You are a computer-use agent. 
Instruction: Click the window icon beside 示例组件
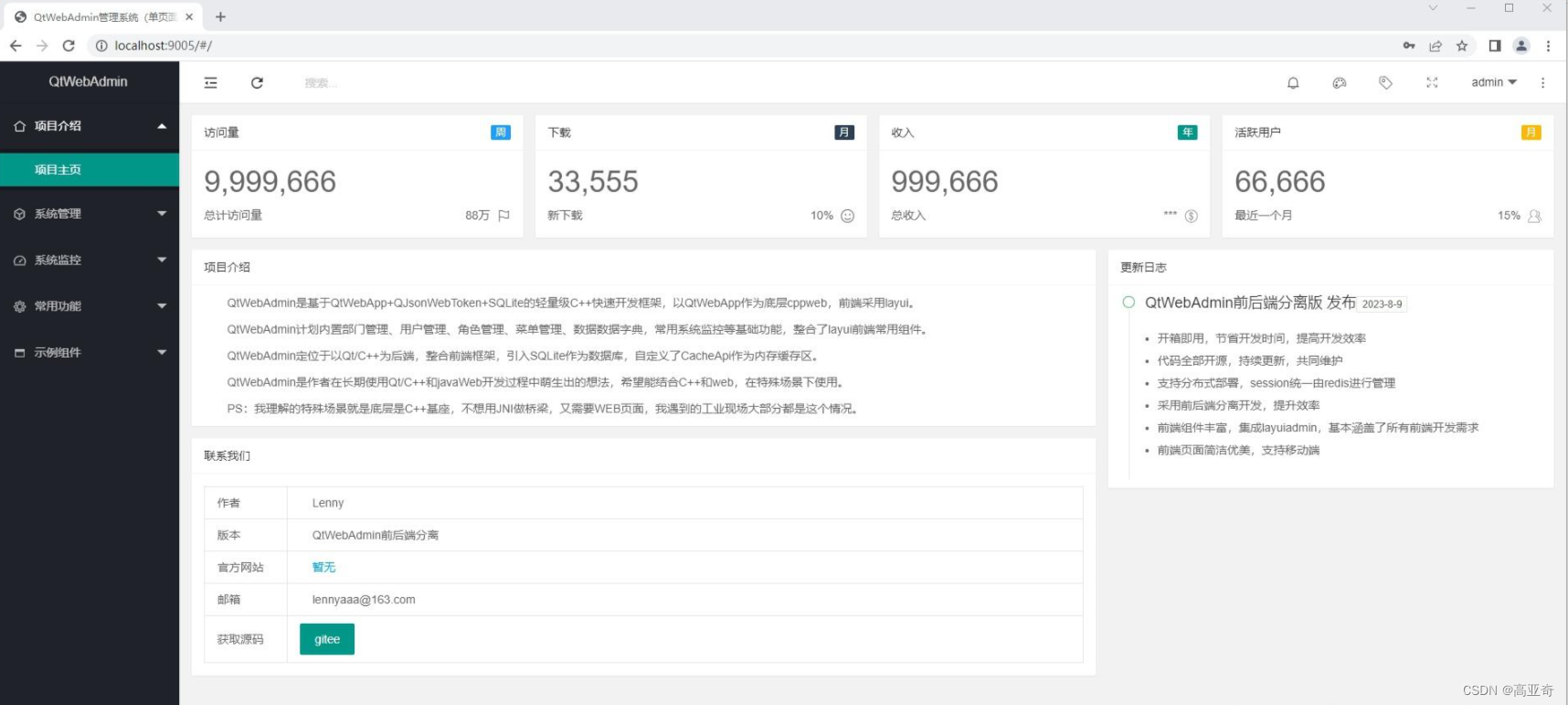pos(19,353)
